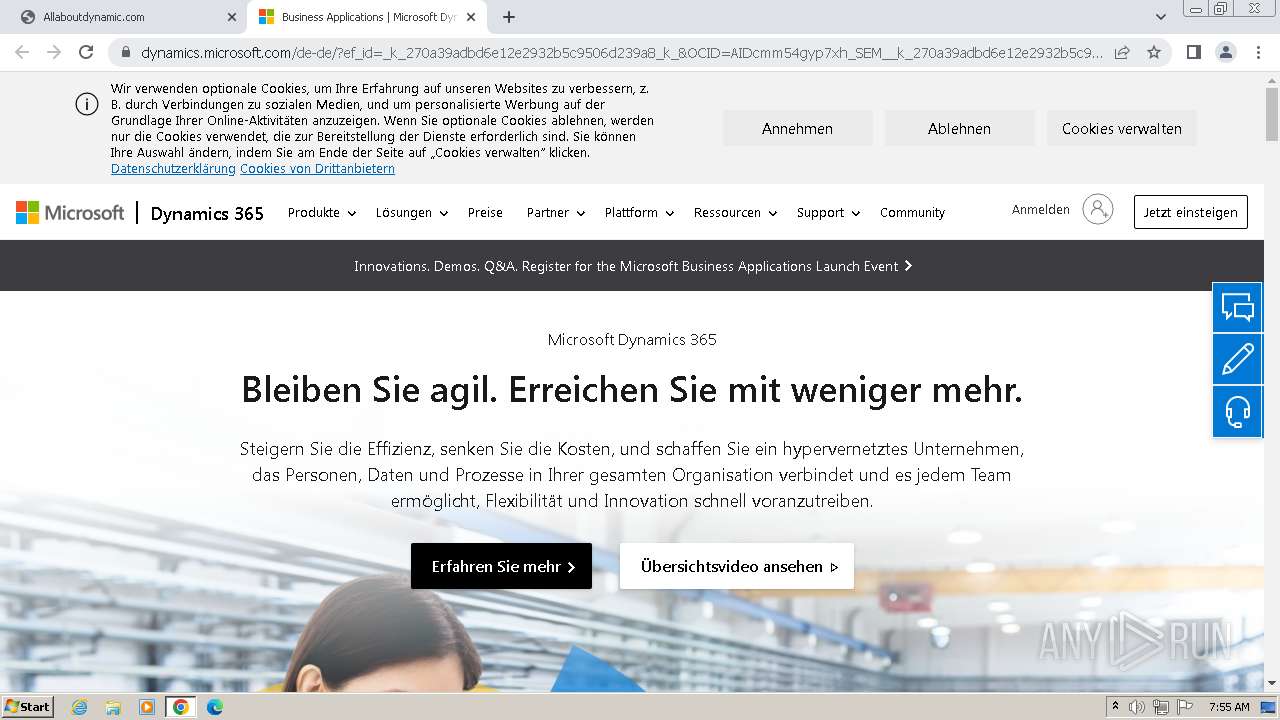
Task: Expand the Ressourcen menu
Action: [735, 212]
